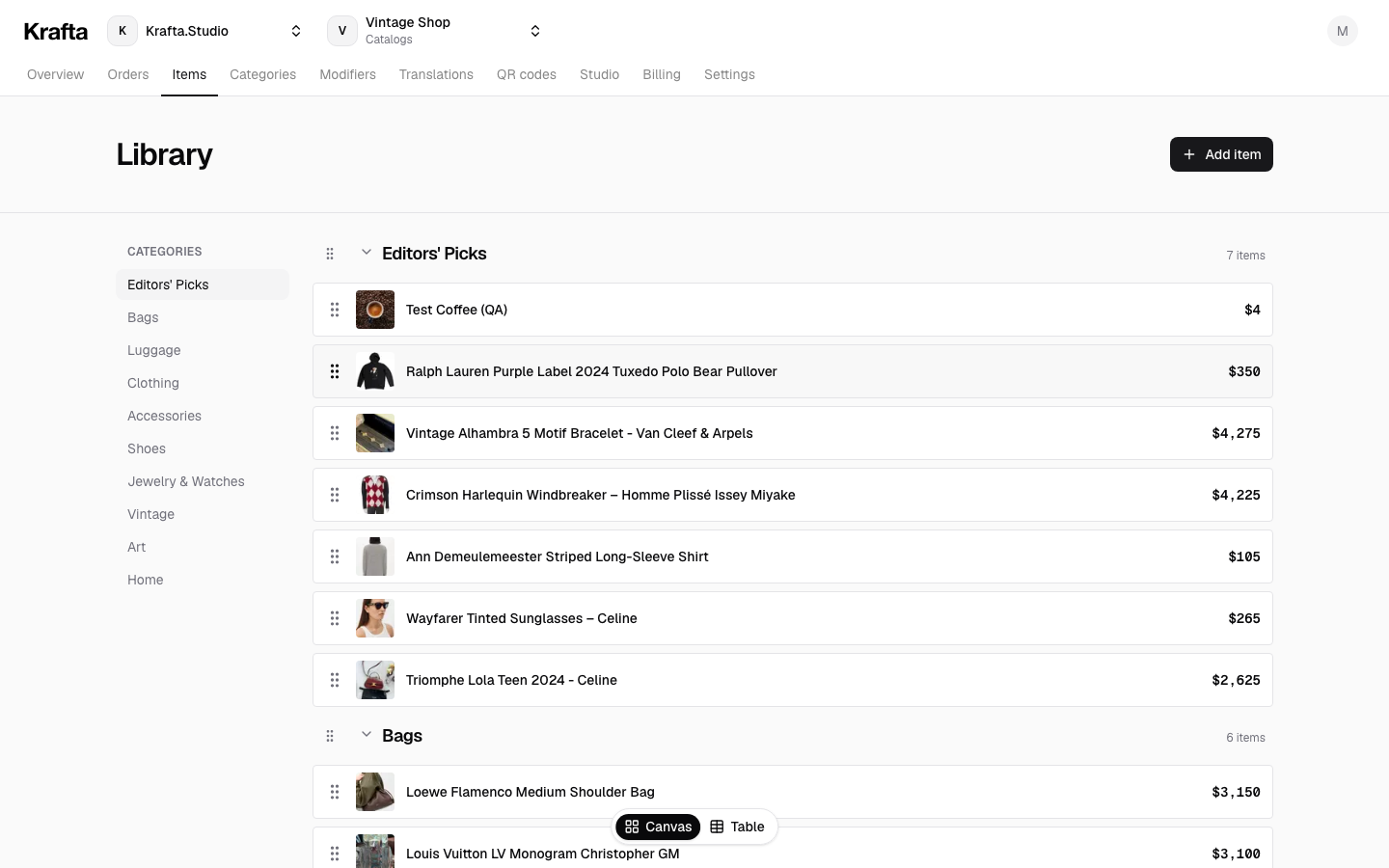Screen dimensions: 1389x868
Task: Open the Ann Demeulemeester Shirt thumbnail
Action: coord(375,556)
